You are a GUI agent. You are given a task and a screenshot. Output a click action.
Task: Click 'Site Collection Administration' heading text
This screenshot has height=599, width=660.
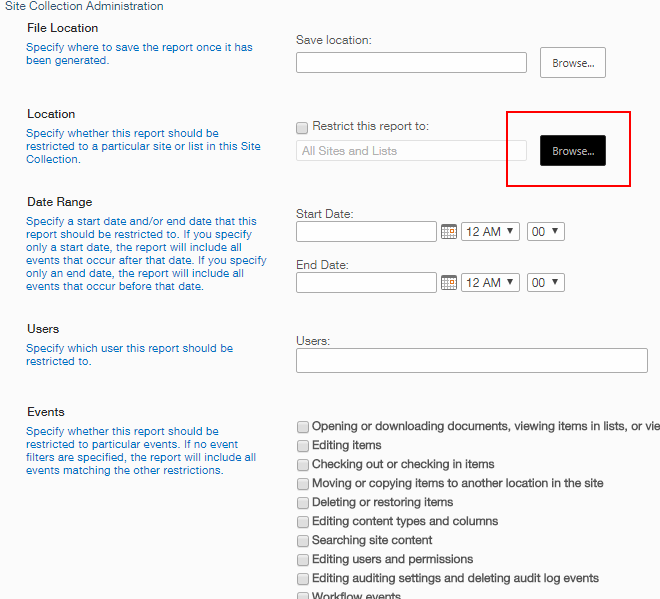coord(84,6)
